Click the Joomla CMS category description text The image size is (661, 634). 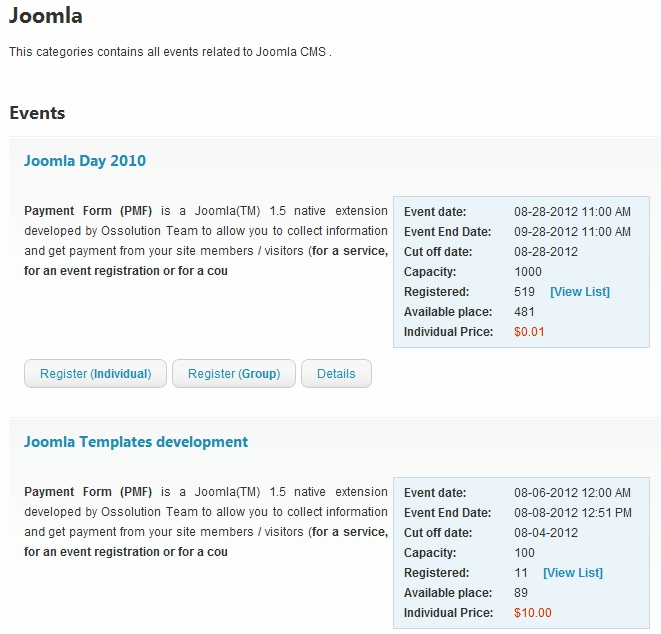tap(170, 52)
